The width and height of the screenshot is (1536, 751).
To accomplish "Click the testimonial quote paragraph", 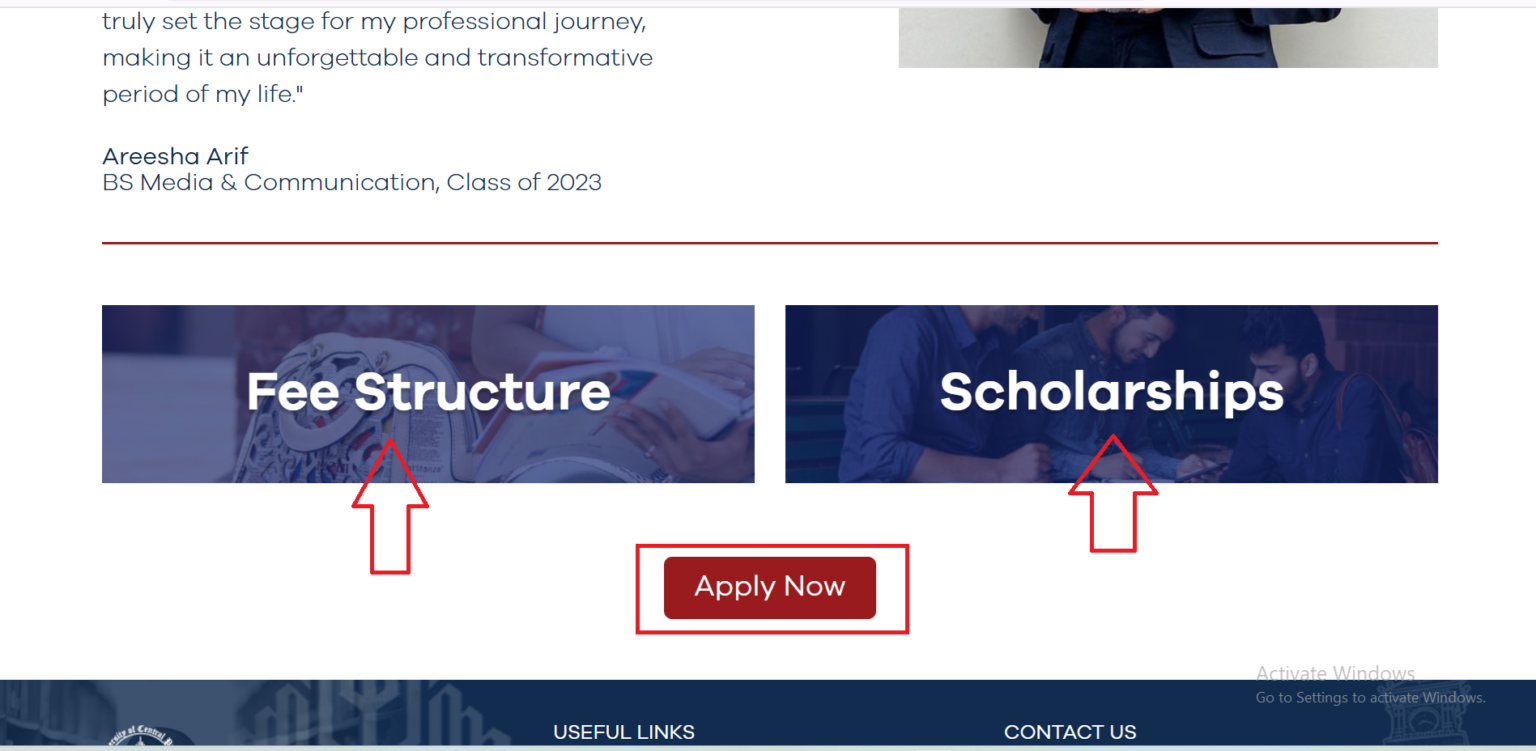I will pos(377,57).
